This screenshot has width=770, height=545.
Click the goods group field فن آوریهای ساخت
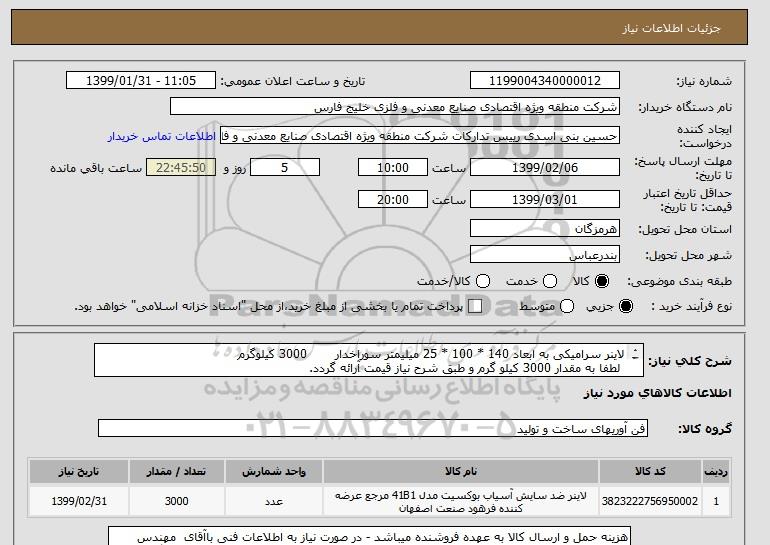[x=373, y=429]
